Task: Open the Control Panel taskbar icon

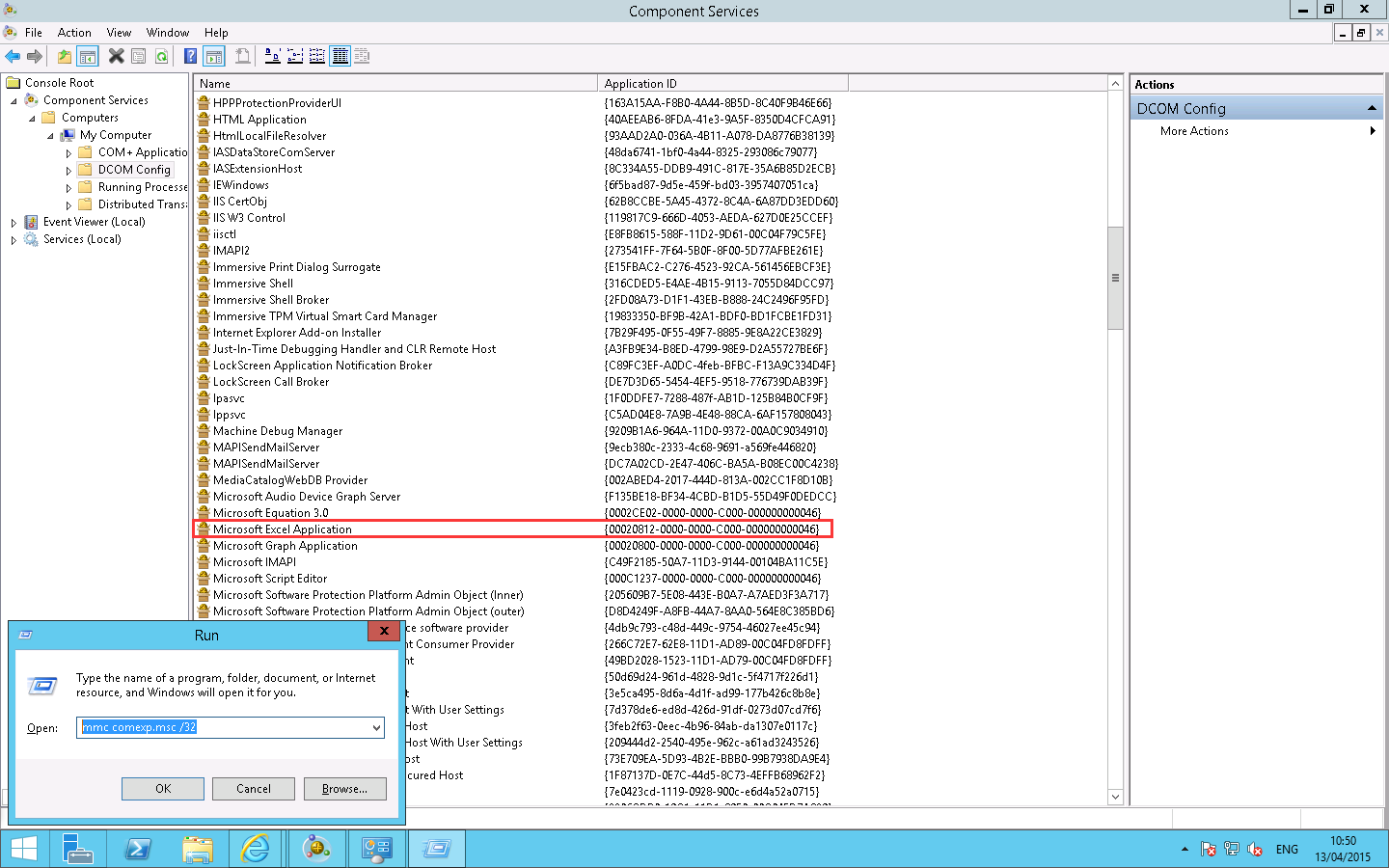Action: [376, 849]
